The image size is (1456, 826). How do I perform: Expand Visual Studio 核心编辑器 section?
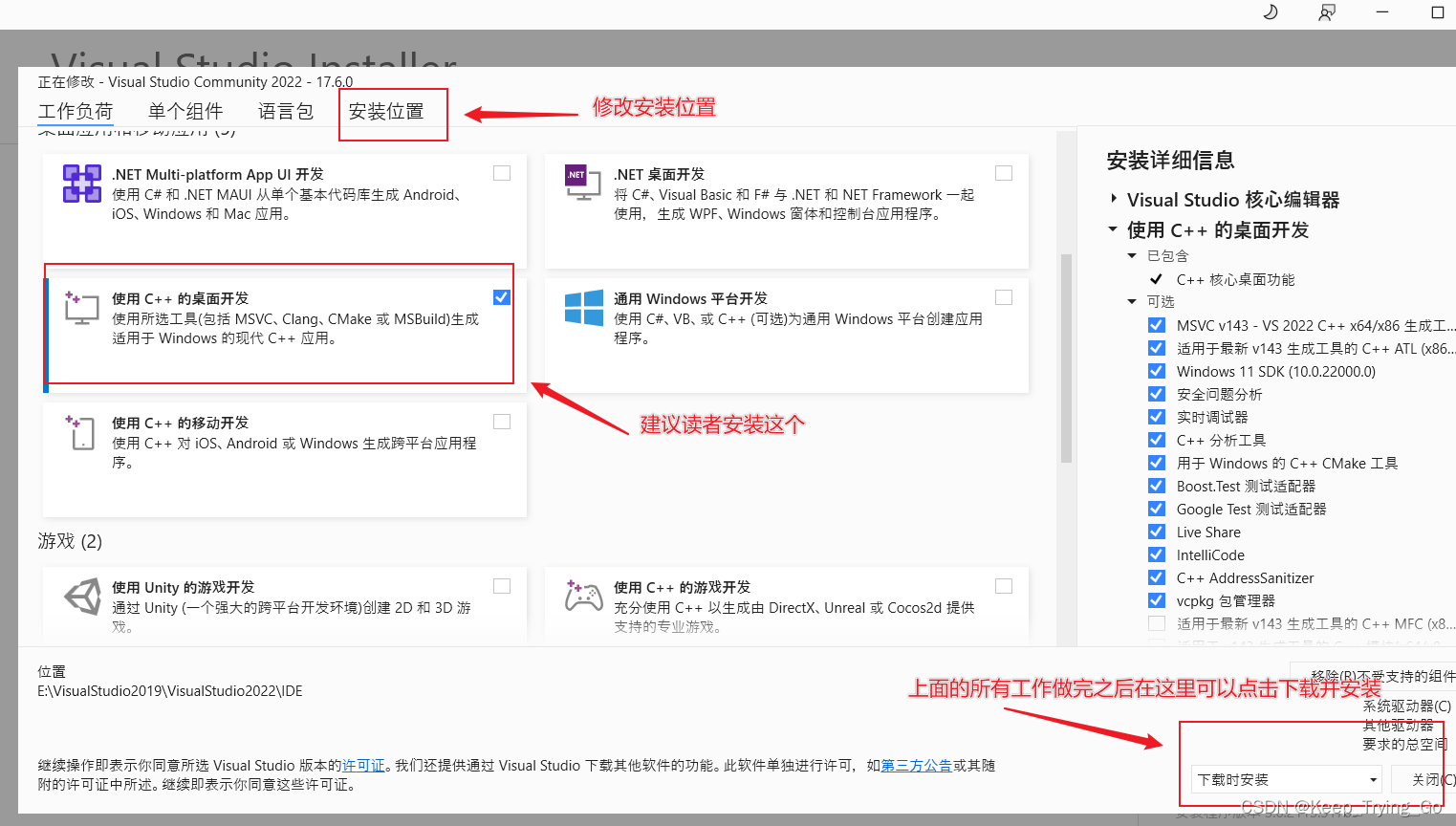coord(1114,199)
